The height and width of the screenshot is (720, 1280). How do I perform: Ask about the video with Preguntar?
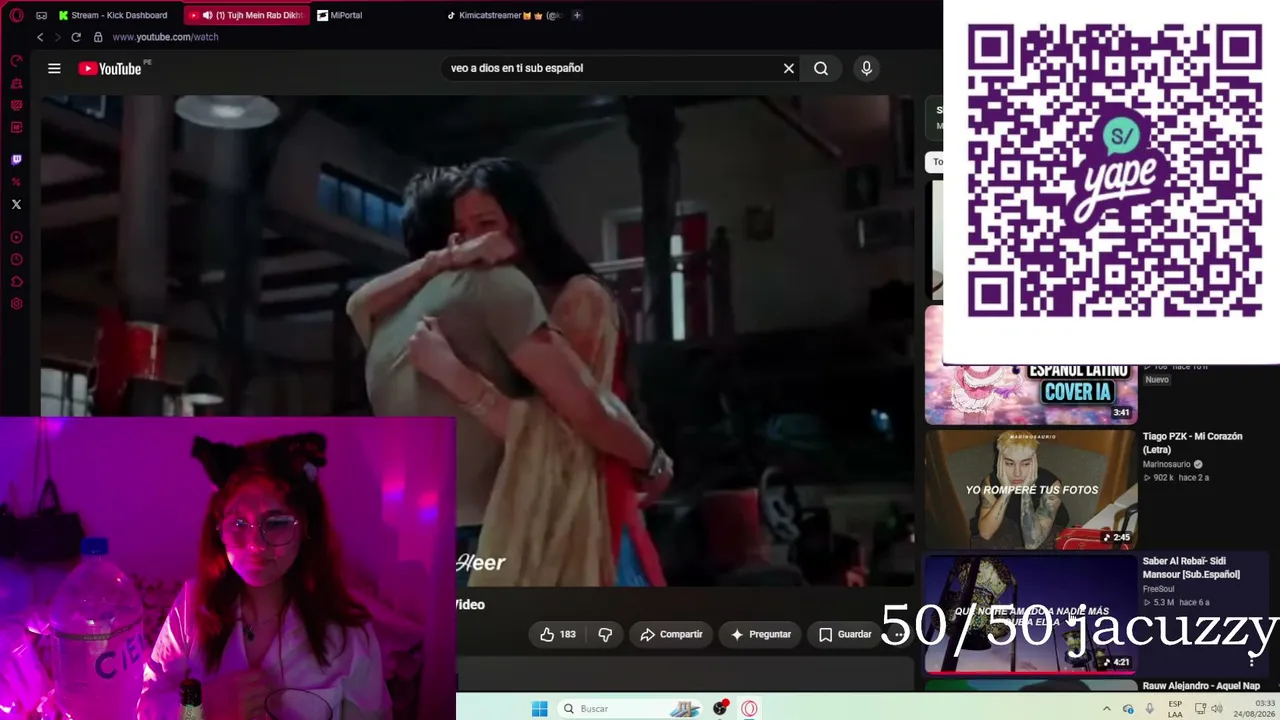click(761, 634)
